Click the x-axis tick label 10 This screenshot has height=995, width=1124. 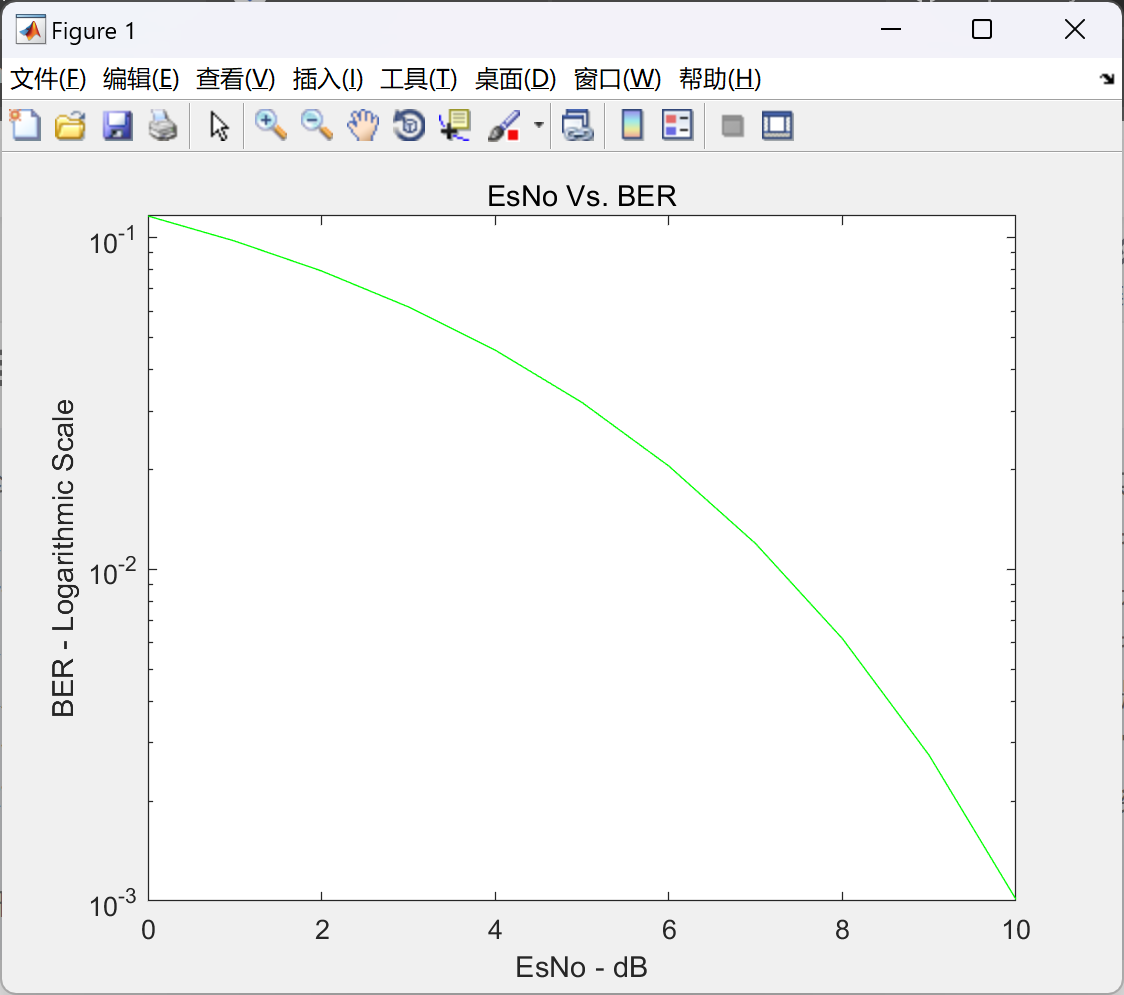click(x=1016, y=930)
